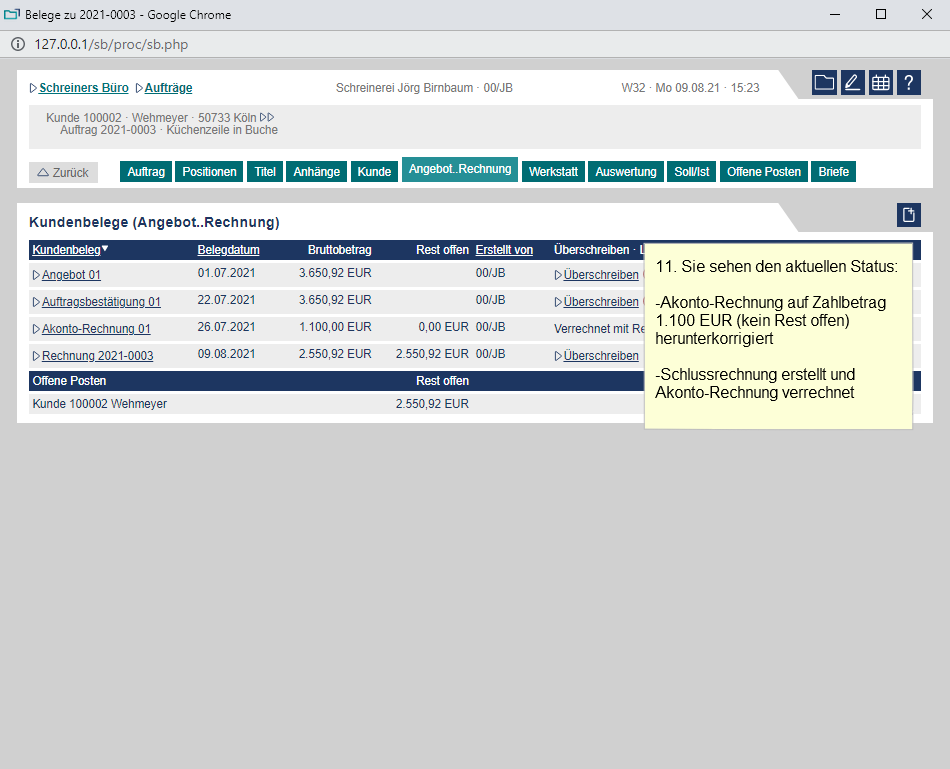Expand the Akonto-Rechnung 01 entry
Image resolution: width=950 pixels, height=769 pixels.
pyautogui.click(x=36, y=329)
